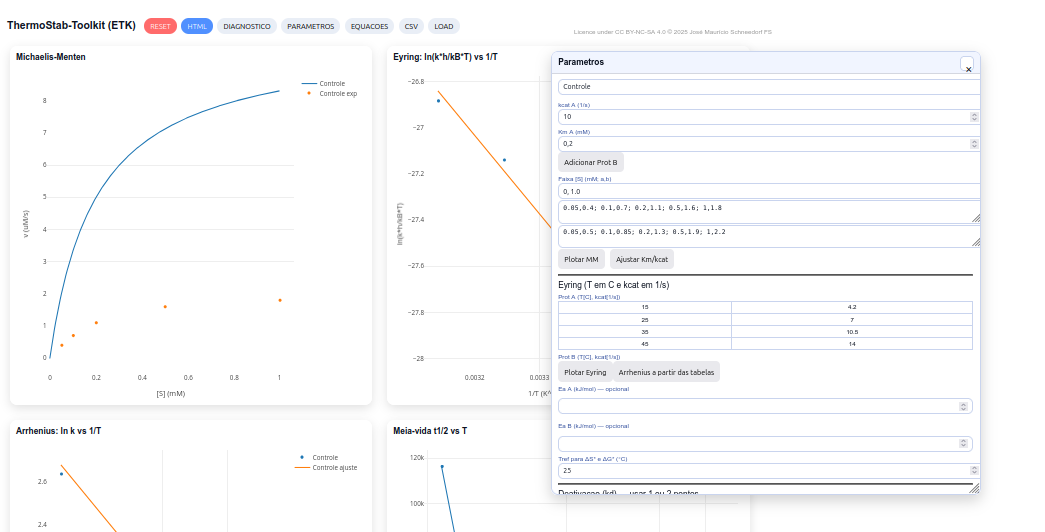Viewport: 1045px width, 532px height.
Task: Show the EQUACOES view
Action: pyautogui.click(x=369, y=26)
